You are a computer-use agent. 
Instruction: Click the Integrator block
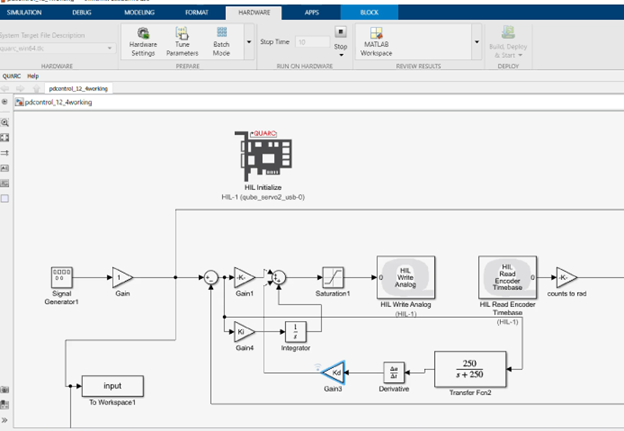click(x=297, y=330)
